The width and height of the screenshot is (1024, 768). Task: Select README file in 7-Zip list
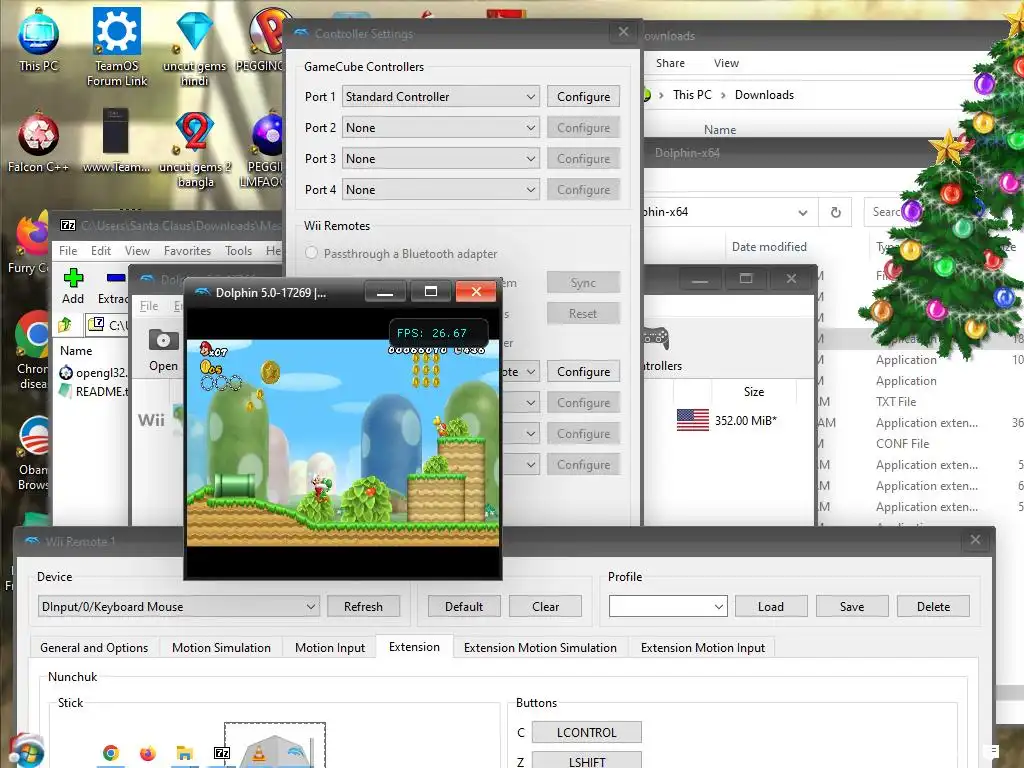(95, 391)
